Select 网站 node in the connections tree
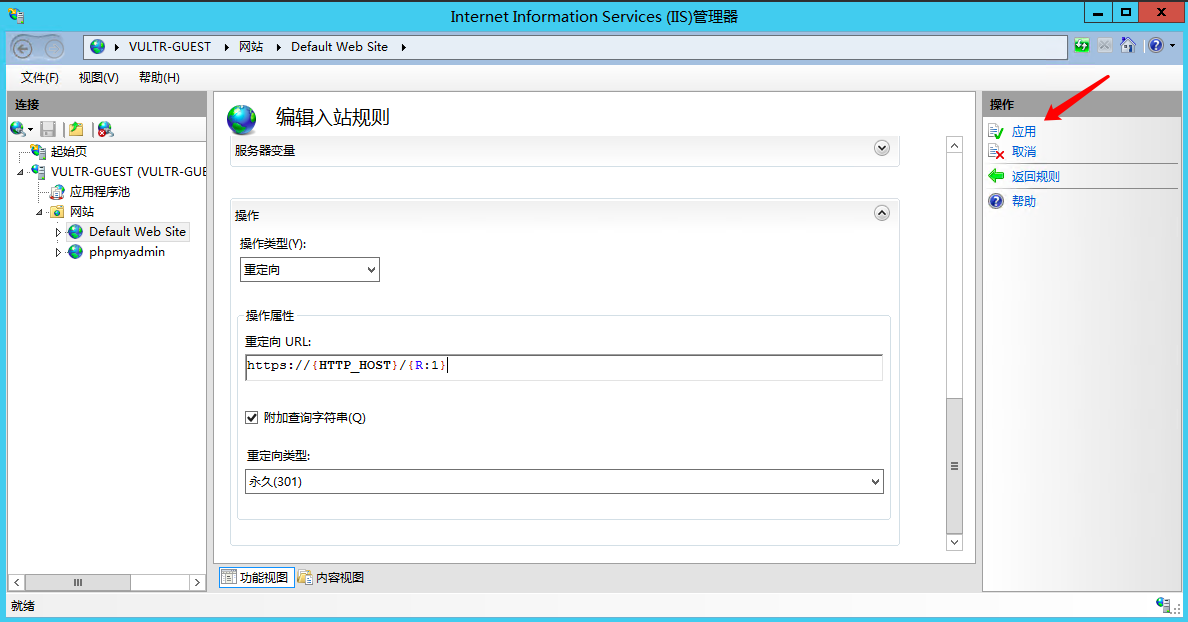Screen dimensions: 1188x622 [x=82, y=211]
